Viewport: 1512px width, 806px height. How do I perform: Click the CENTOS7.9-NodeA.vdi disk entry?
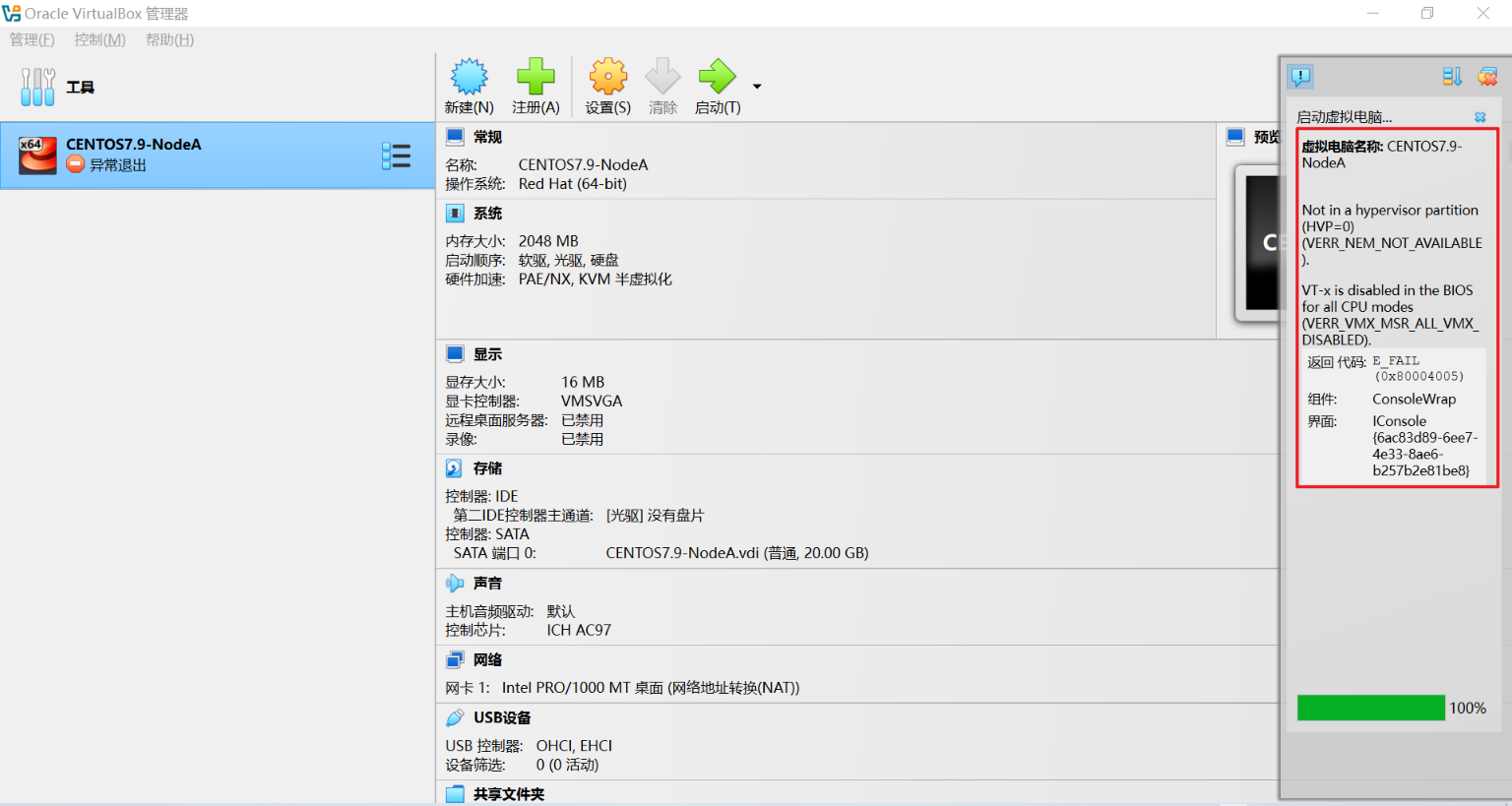pyautogui.click(x=737, y=553)
